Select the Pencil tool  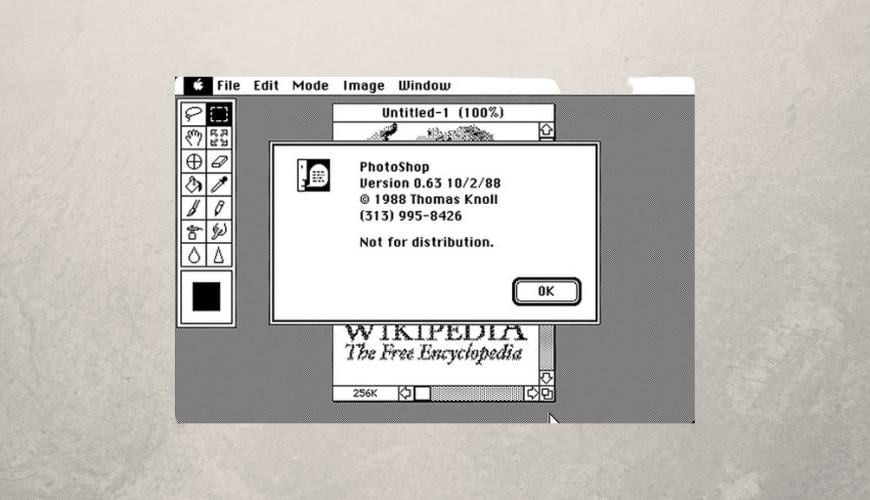219,208
